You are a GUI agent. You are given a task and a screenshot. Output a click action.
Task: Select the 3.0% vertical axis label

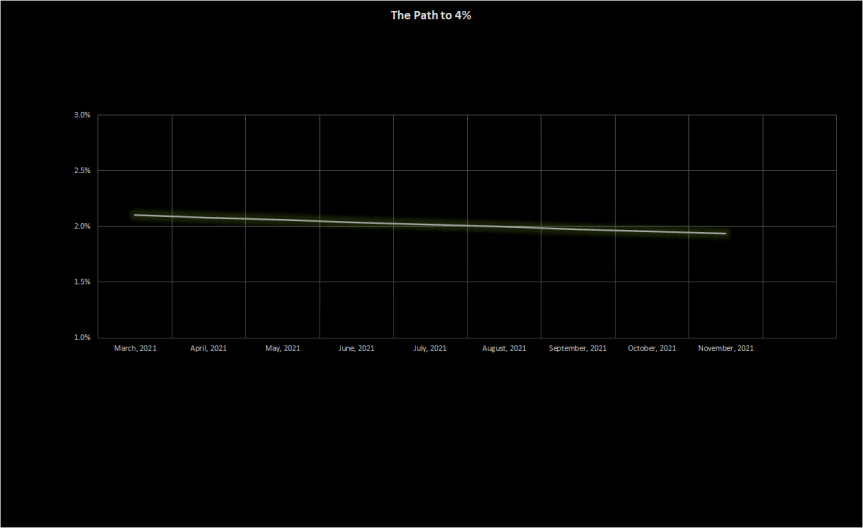pyautogui.click(x=81, y=115)
